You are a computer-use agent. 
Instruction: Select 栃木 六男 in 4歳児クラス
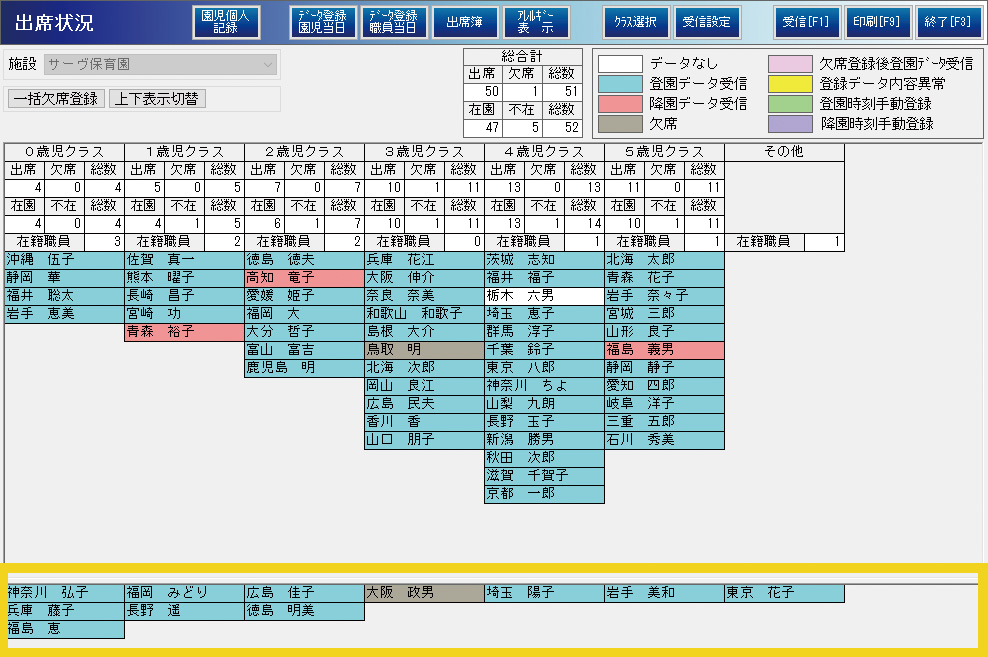544,296
